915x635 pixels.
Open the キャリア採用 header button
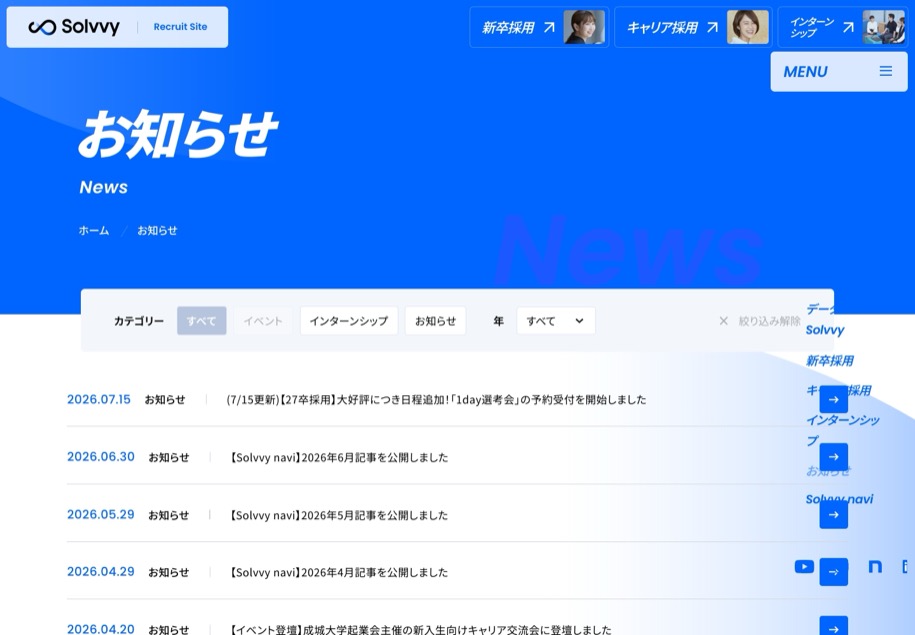point(693,27)
